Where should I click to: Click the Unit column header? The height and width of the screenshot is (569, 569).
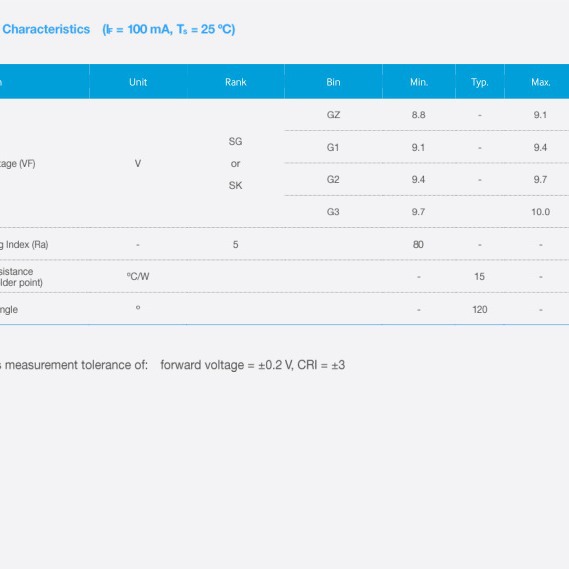(138, 82)
